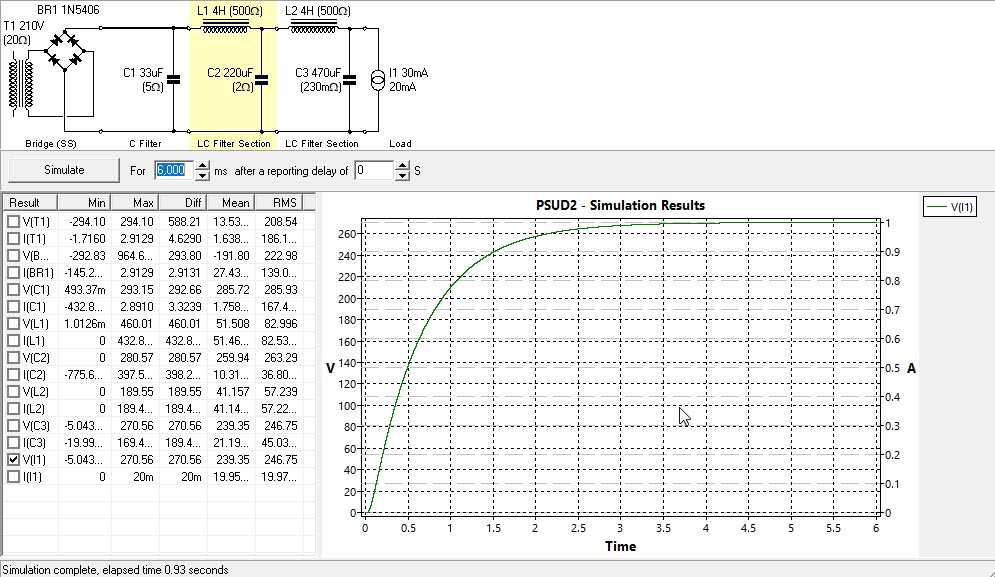Uncheck the V(I1) result checkbox

(x=13, y=459)
